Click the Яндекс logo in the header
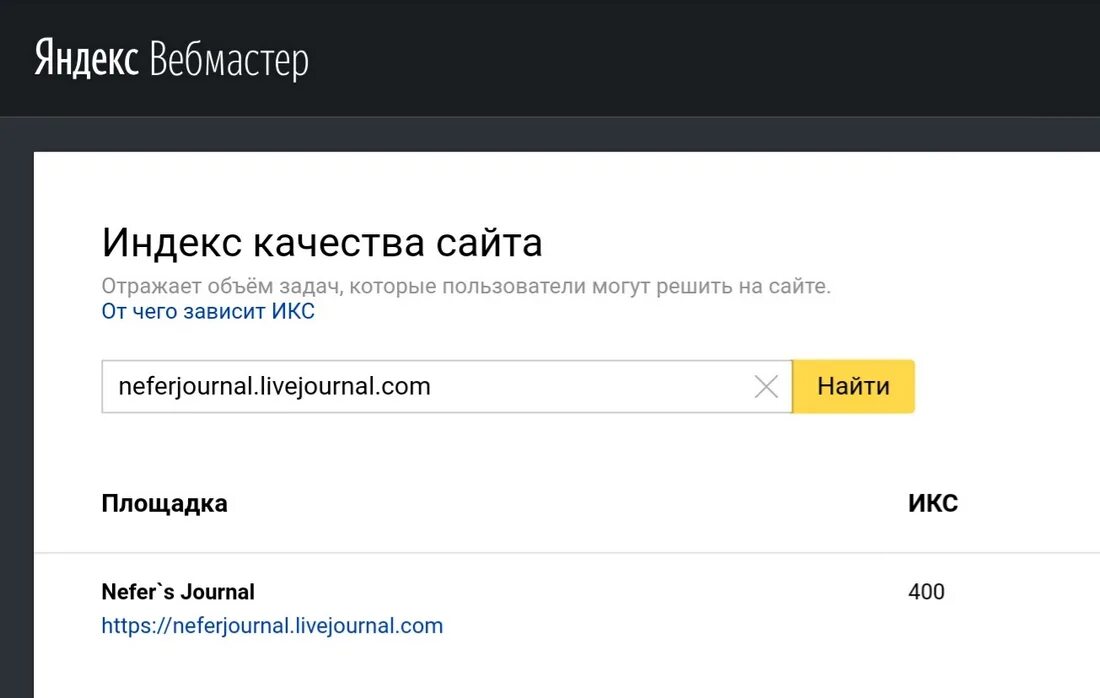1100x698 pixels. coord(86,59)
